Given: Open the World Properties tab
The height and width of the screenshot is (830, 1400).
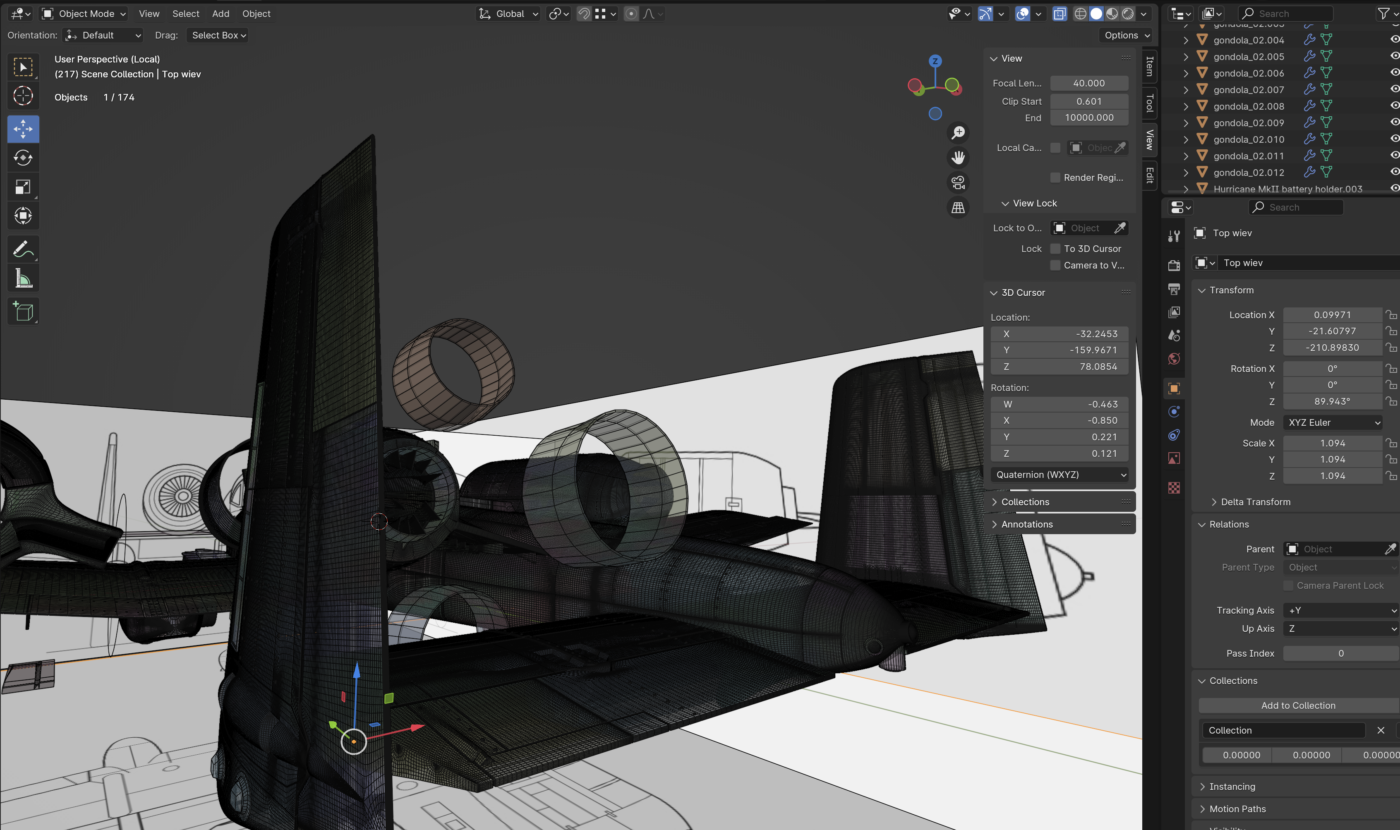Looking at the screenshot, I should click(1173, 358).
